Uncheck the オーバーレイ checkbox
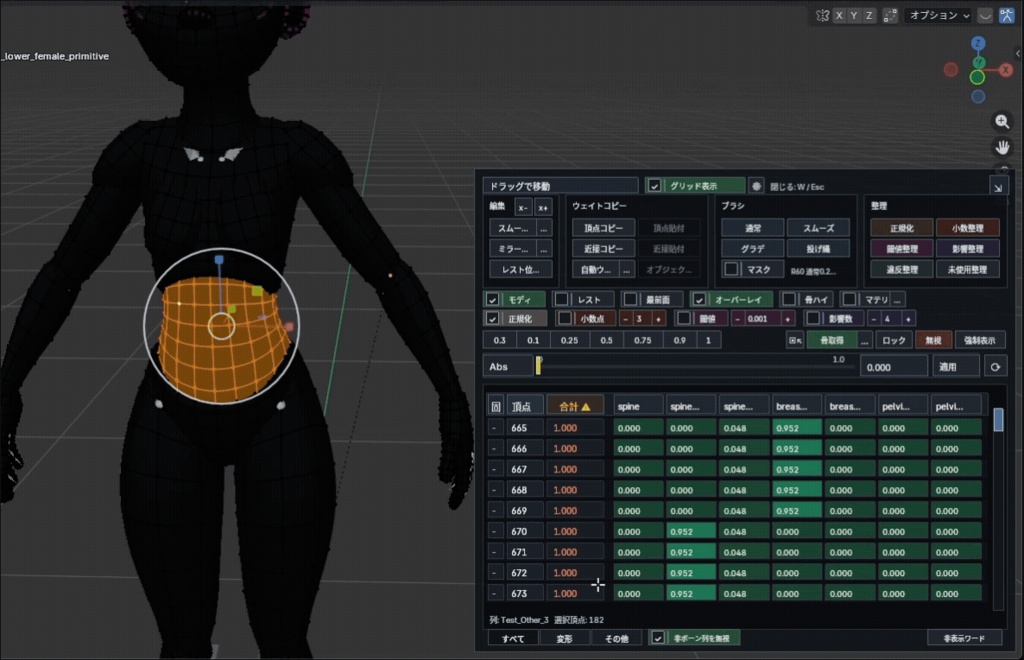Image resolution: width=1024 pixels, height=660 pixels. (699, 300)
